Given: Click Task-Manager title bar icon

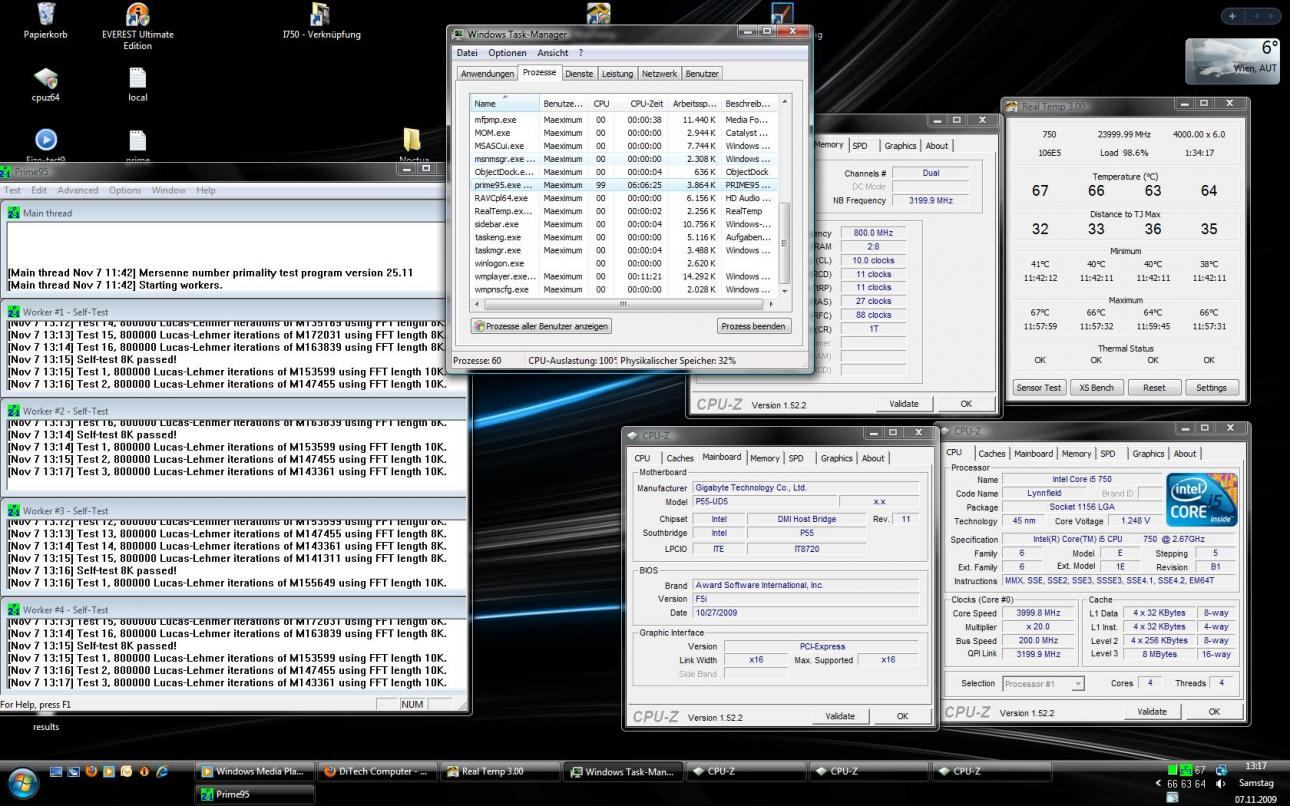Looking at the screenshot, I should tap(459, 34).
